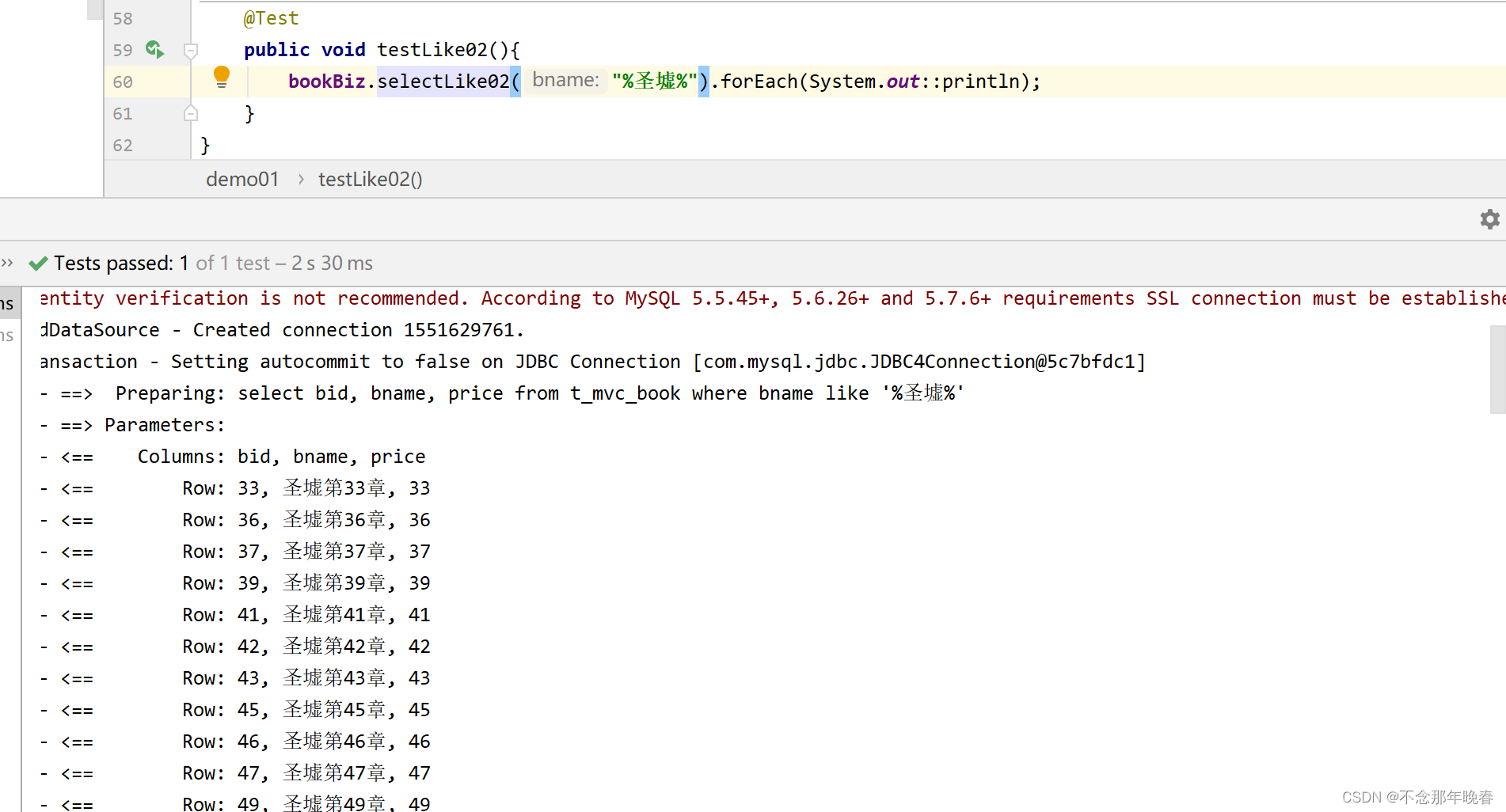Screen dimensions: 1506x812
Task: Click the Preparing select statement log line
Action: 502,393
